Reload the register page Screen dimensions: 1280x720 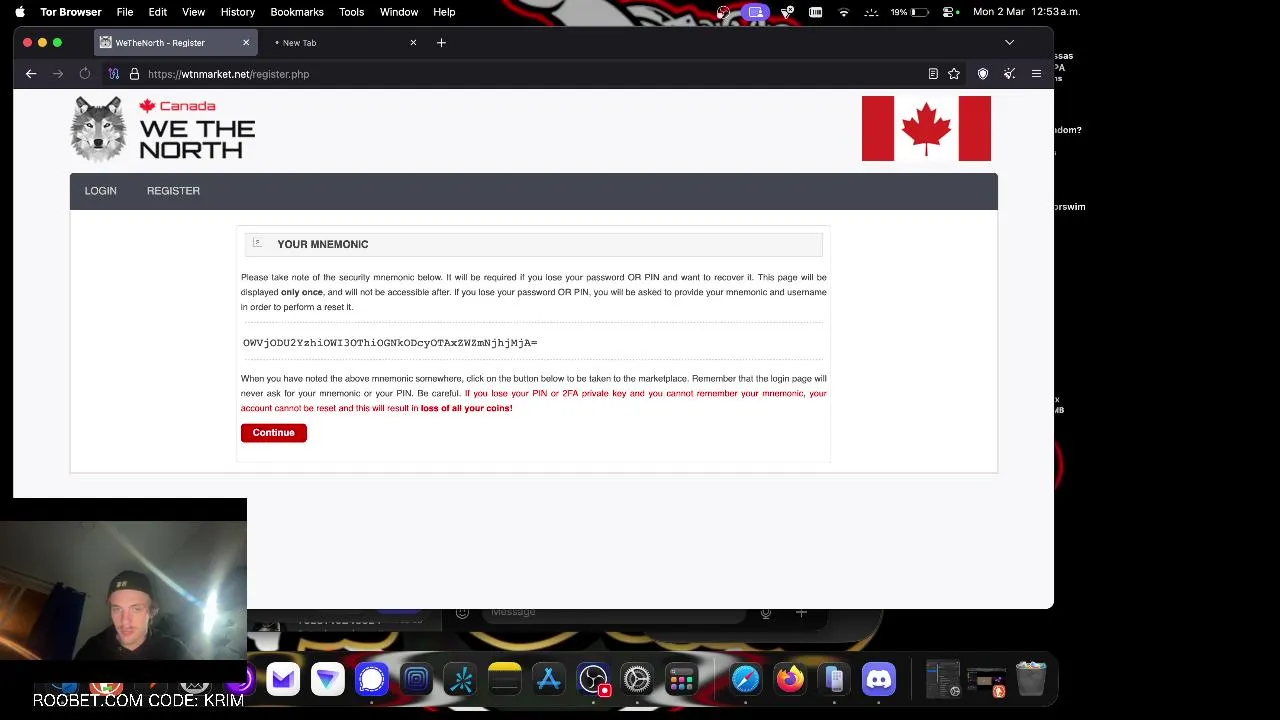click(x=85, y=74)
